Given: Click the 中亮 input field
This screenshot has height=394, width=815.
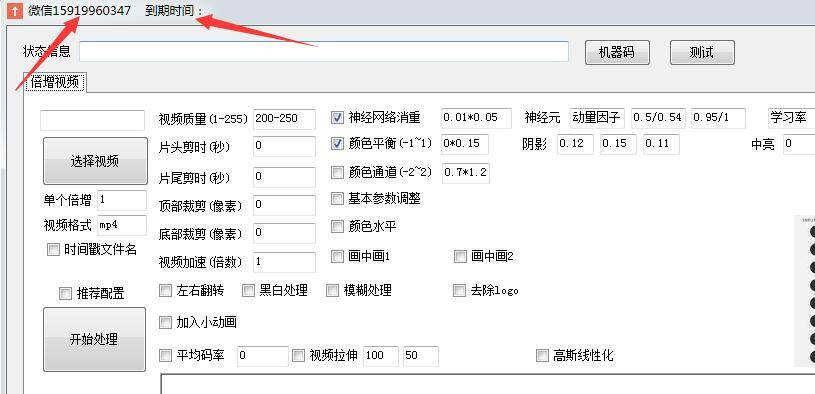Looking at the screenshot, I should [x=799, y=144].
